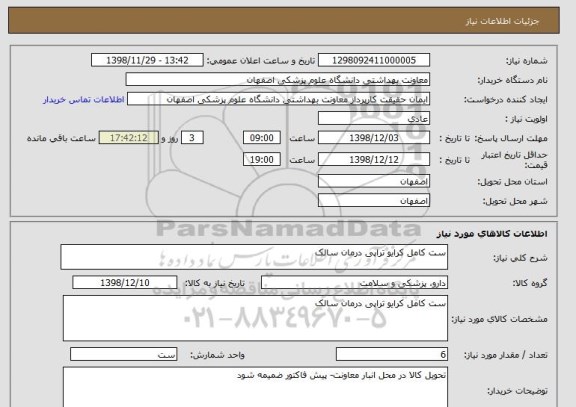The height and width of the screenshot is (407, 576).
Task: Click the شرح کلی نیاز text box
Action: [254, 257]
